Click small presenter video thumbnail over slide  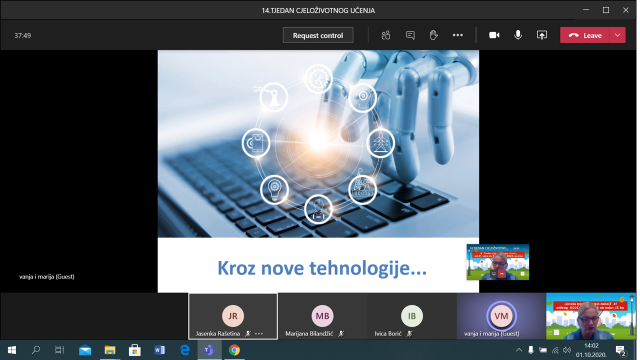click(x=498, y=262)
